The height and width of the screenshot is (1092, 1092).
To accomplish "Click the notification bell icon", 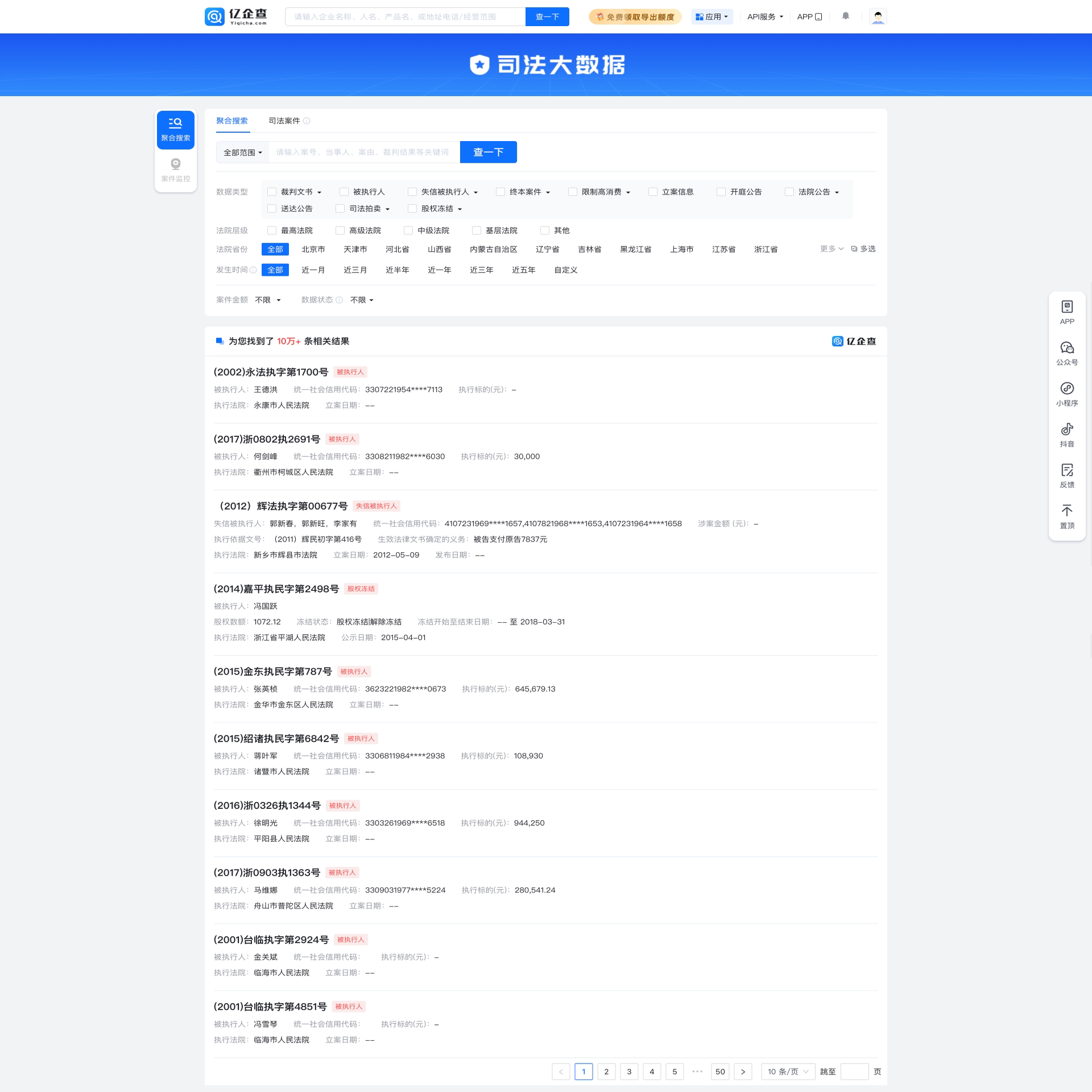I will pos(846,16).
